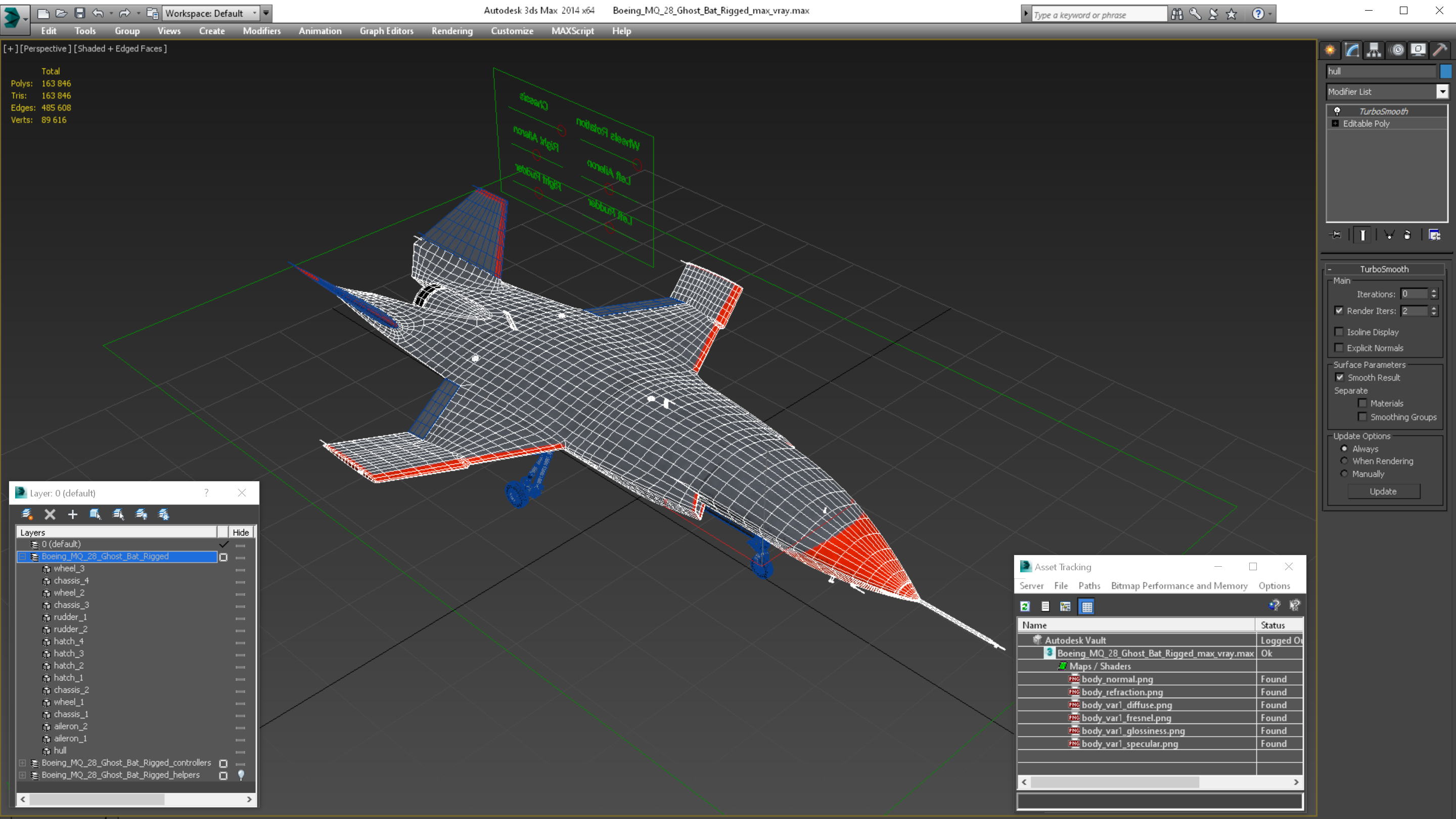Expand the Editable Poly stack entry
The width and height of the screenshot is (1456, 819).
[1335, 123]
